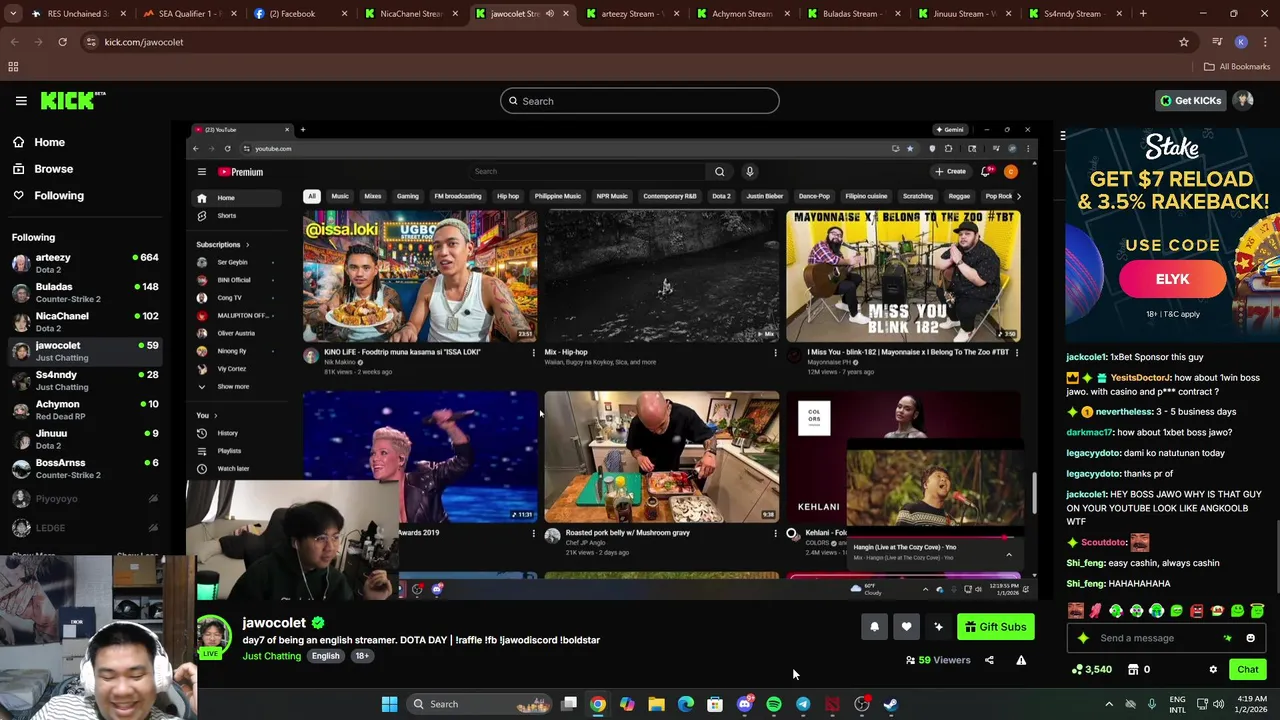Viewport: 1280px width, 720px height.
Task: Open the chat shop icon
Action: [1133, 670]
